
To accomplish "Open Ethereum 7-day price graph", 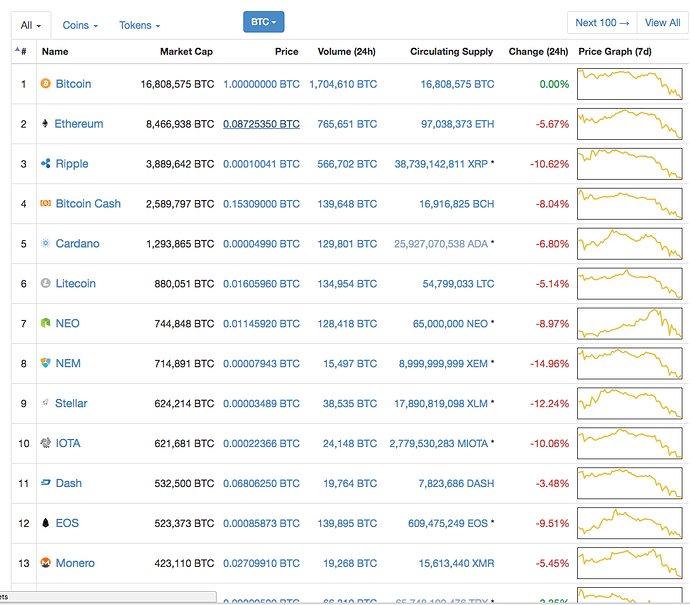I will coord(630,124).
